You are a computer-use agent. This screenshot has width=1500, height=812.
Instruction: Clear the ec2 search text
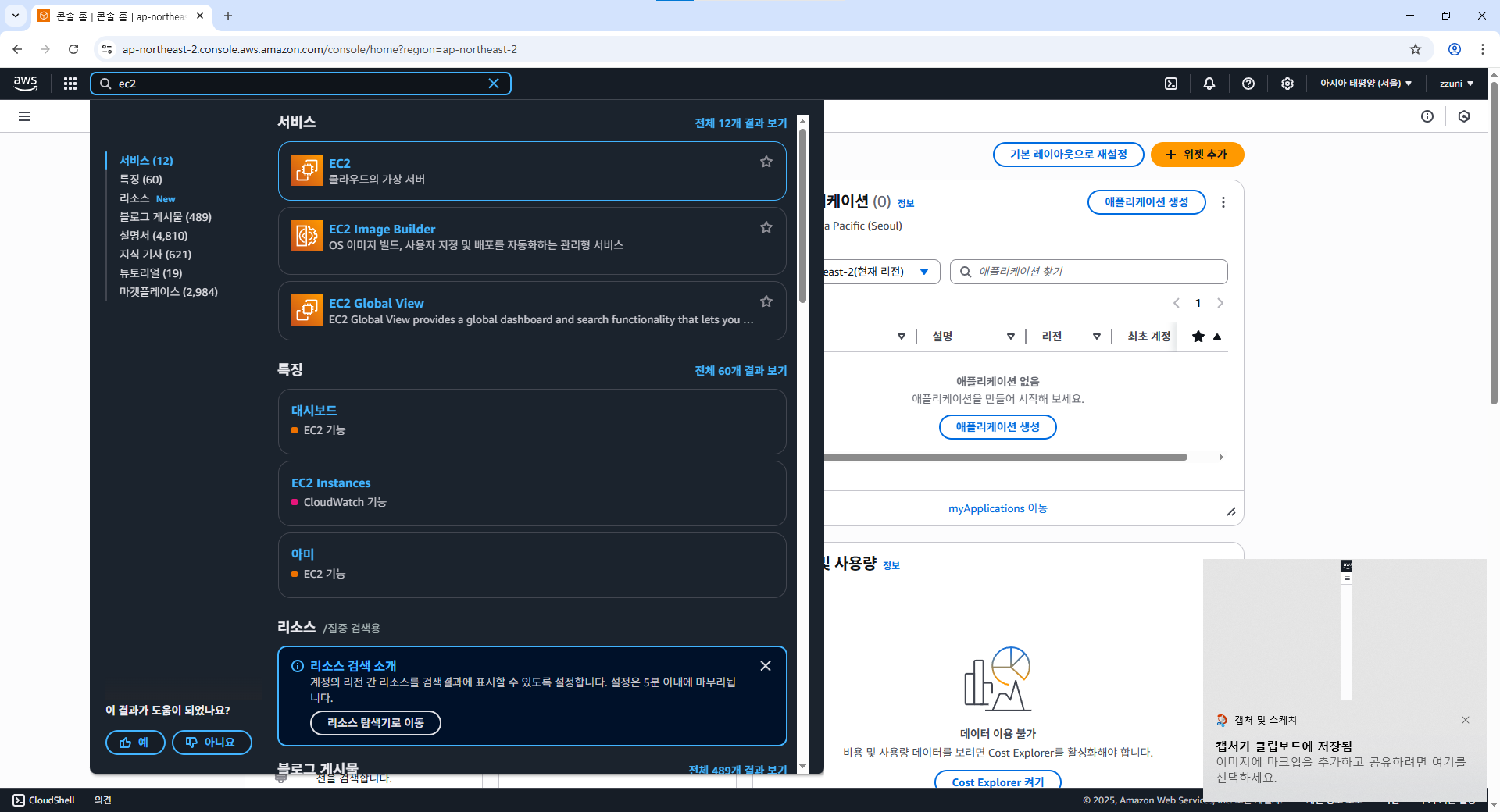(494, 84)
